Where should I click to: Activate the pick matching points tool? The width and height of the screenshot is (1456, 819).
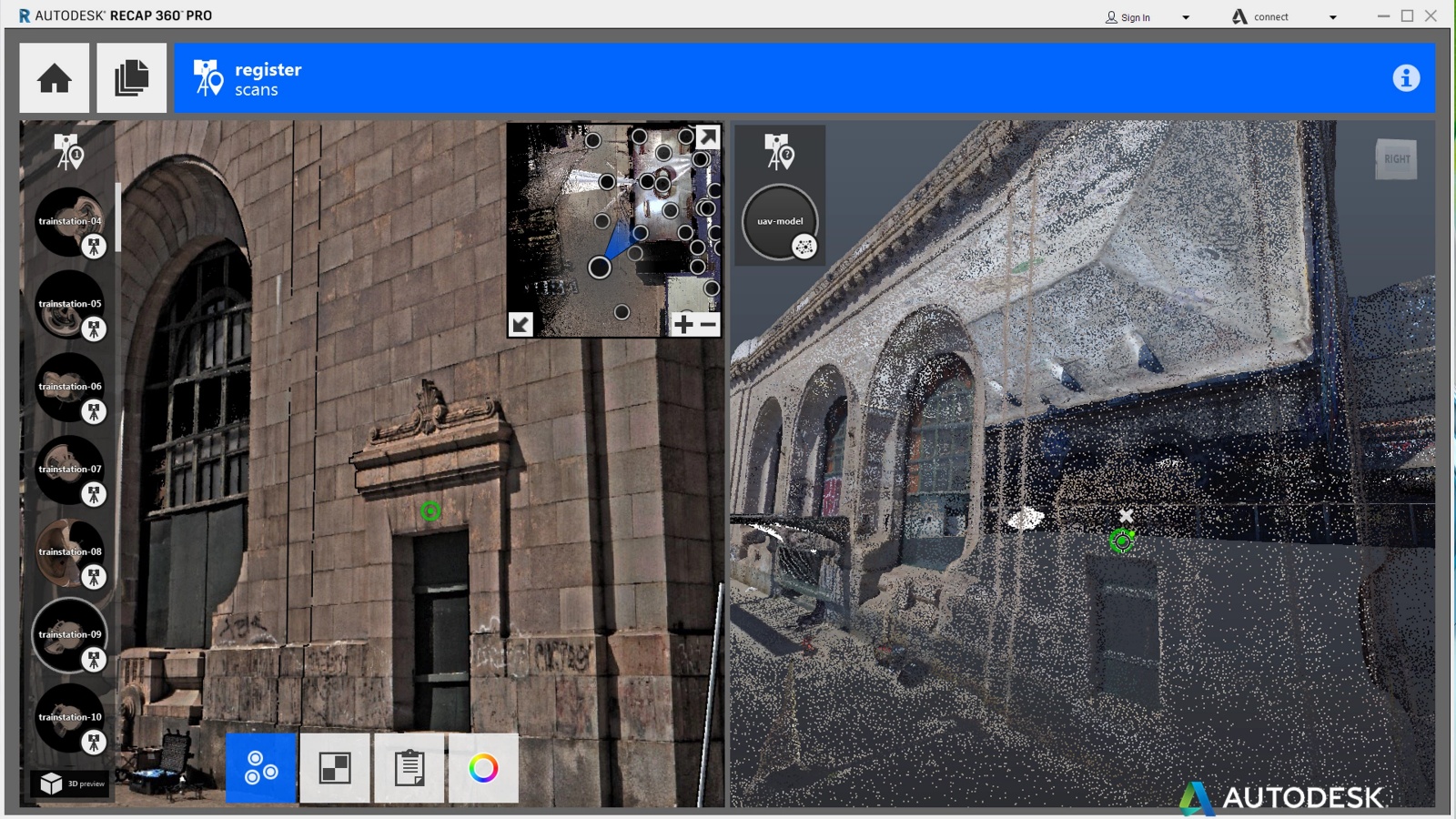coord(261,769)
